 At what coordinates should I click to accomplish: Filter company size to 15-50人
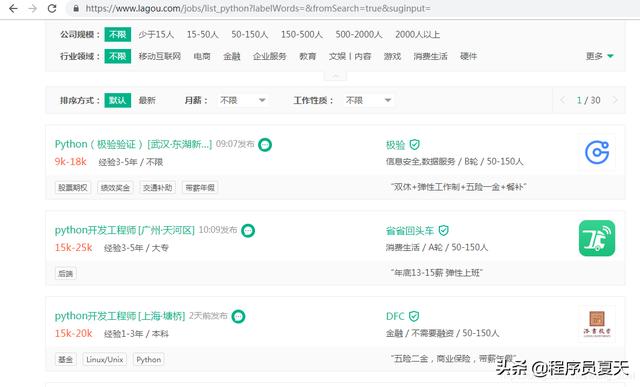202,35
